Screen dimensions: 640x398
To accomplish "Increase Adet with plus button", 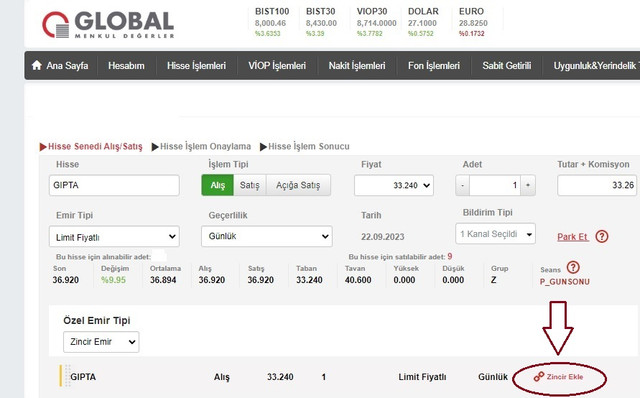I will [x=528, y=185].
